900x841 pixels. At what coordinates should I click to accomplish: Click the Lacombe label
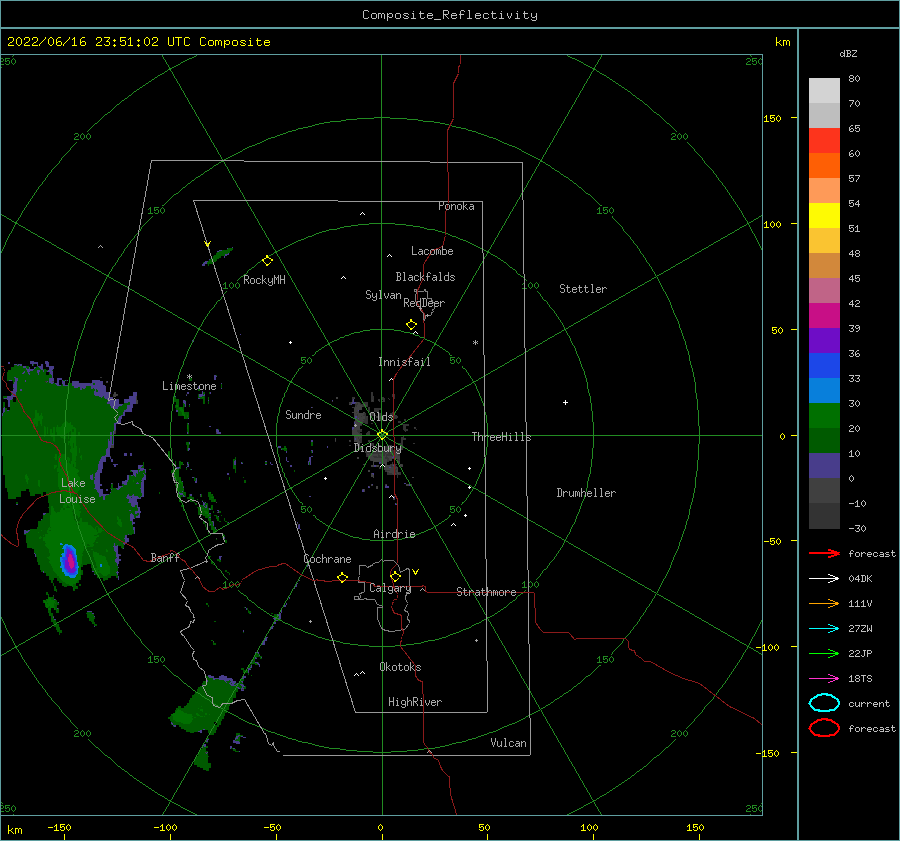click(432, 251)
